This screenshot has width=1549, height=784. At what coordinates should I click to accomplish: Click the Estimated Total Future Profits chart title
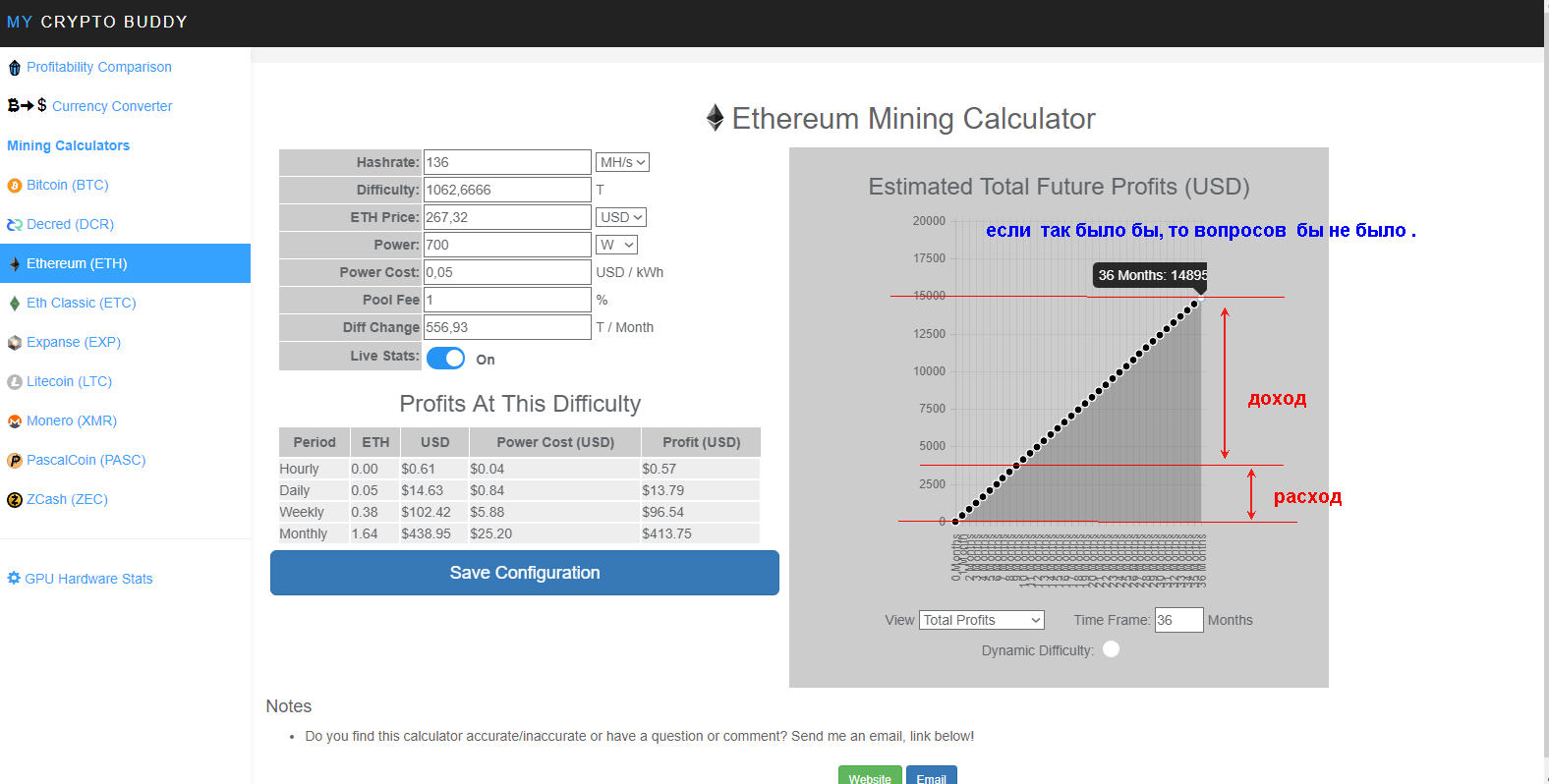tap(1059, 187)
